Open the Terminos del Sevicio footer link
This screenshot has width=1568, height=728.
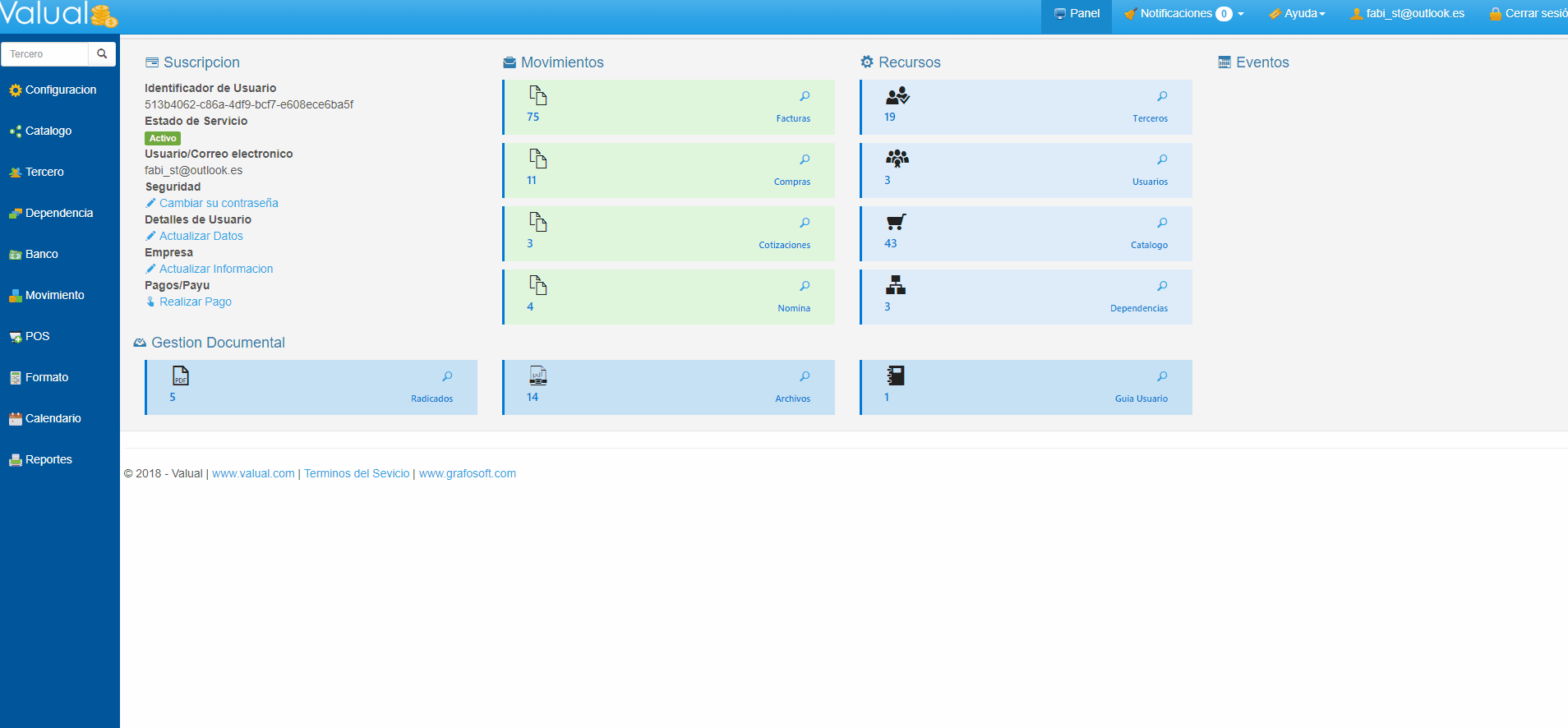pyautogui.click(x=357, y=473)
